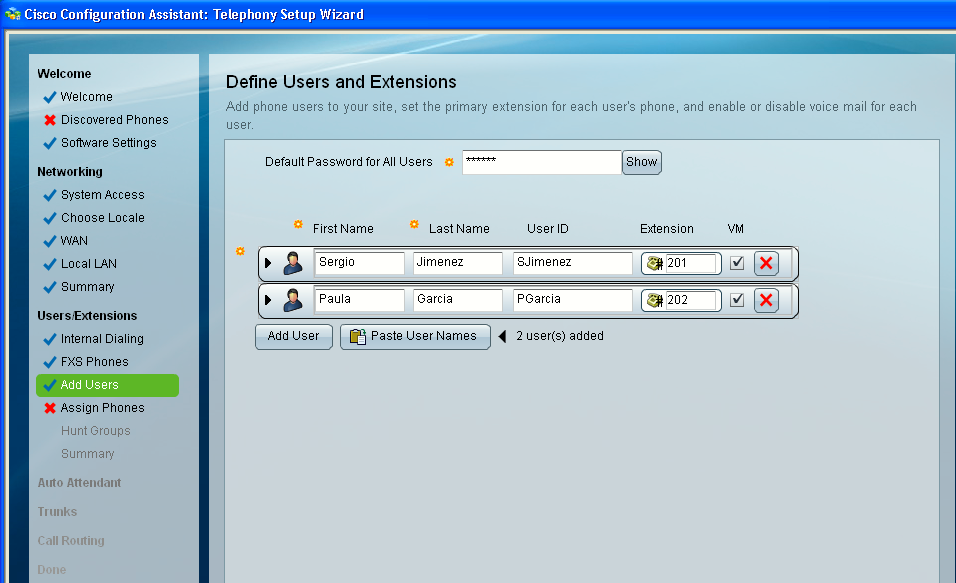Click the Auto Attendant section
Screen dimensions: 956x583
(79, 483)
